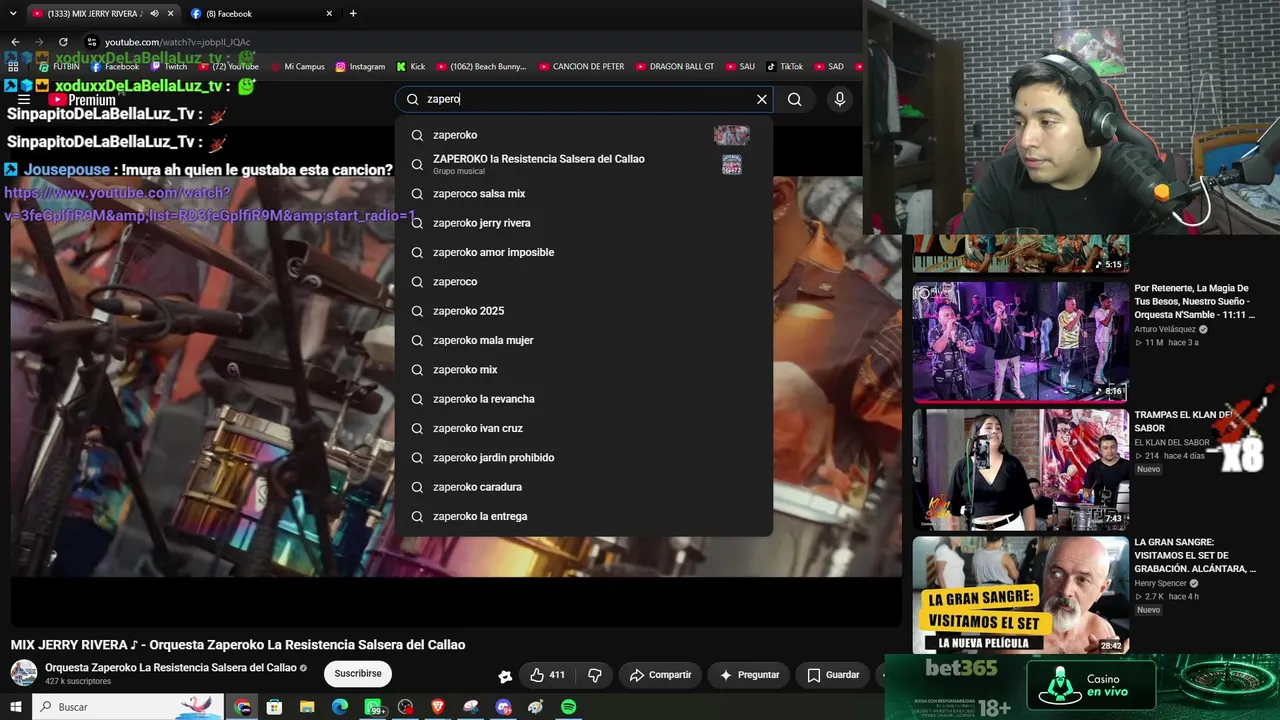
Task: Open Spotify from taskbar
Action: (568, 707)
